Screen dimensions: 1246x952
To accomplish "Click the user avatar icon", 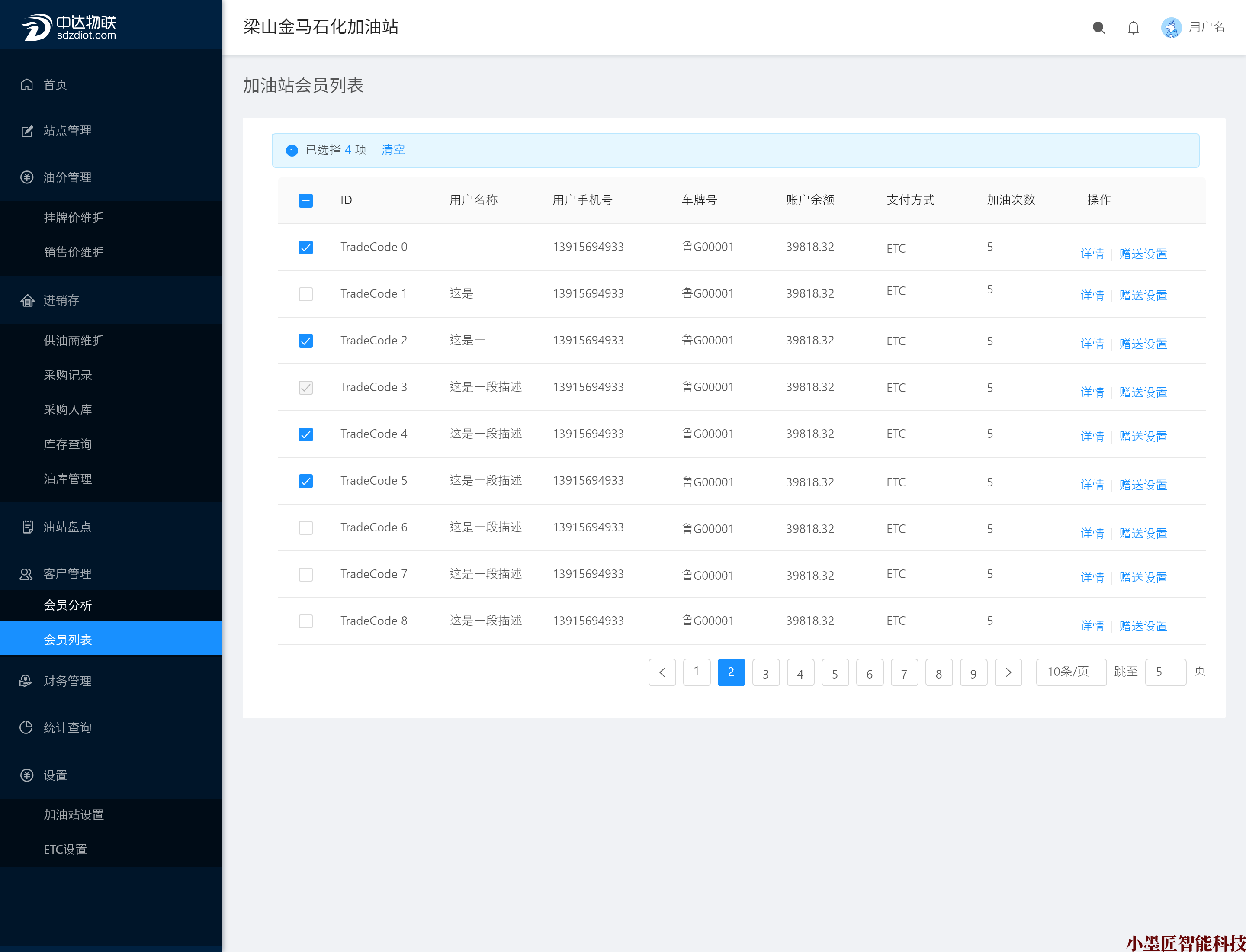I will click(x=1171, y=27).
